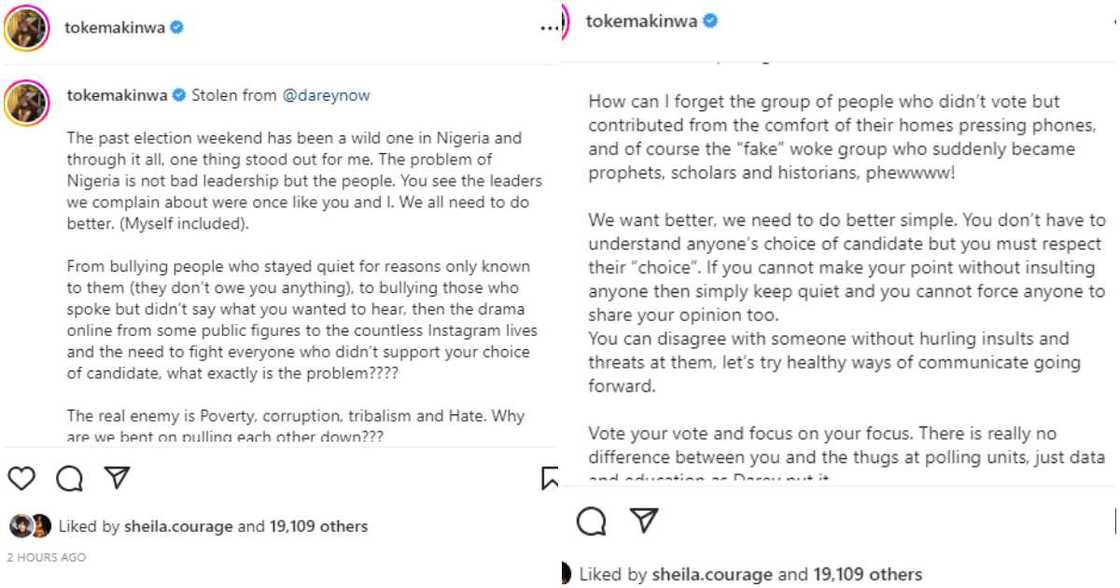Open tokemakinwa's profile from the right header

click(x=646, y=20)
